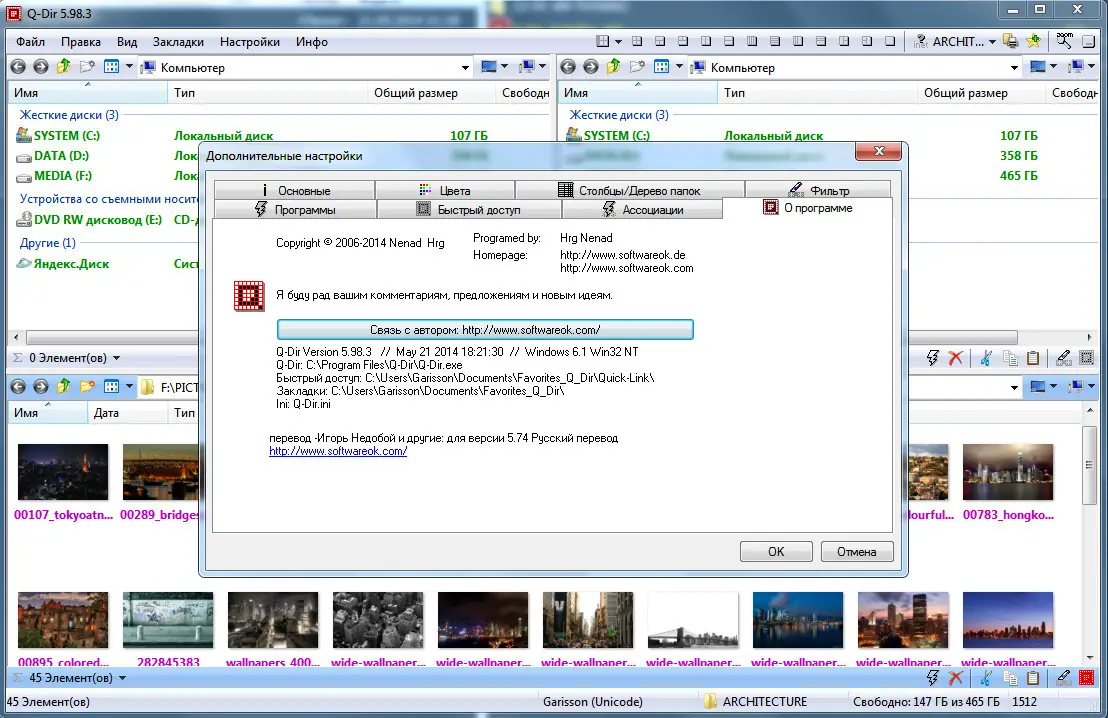The image size is (1108, 718).
Task: Open the zoom magnifier tool
Action: [x=1064, y=41]
